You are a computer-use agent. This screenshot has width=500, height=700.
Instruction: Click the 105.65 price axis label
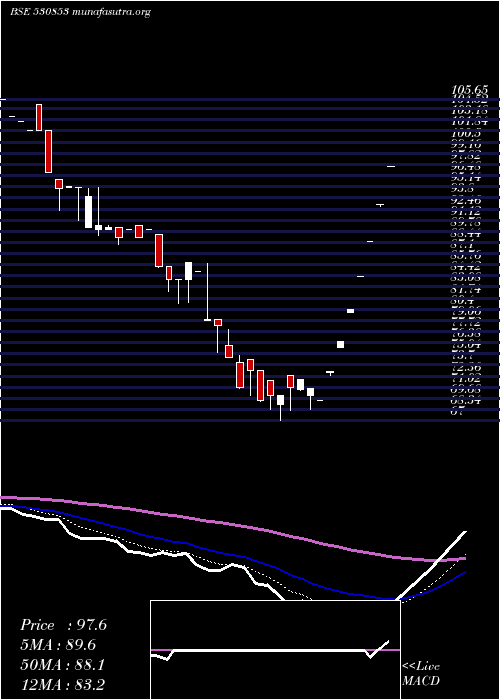pyautogui.click(x=470, y=91)
